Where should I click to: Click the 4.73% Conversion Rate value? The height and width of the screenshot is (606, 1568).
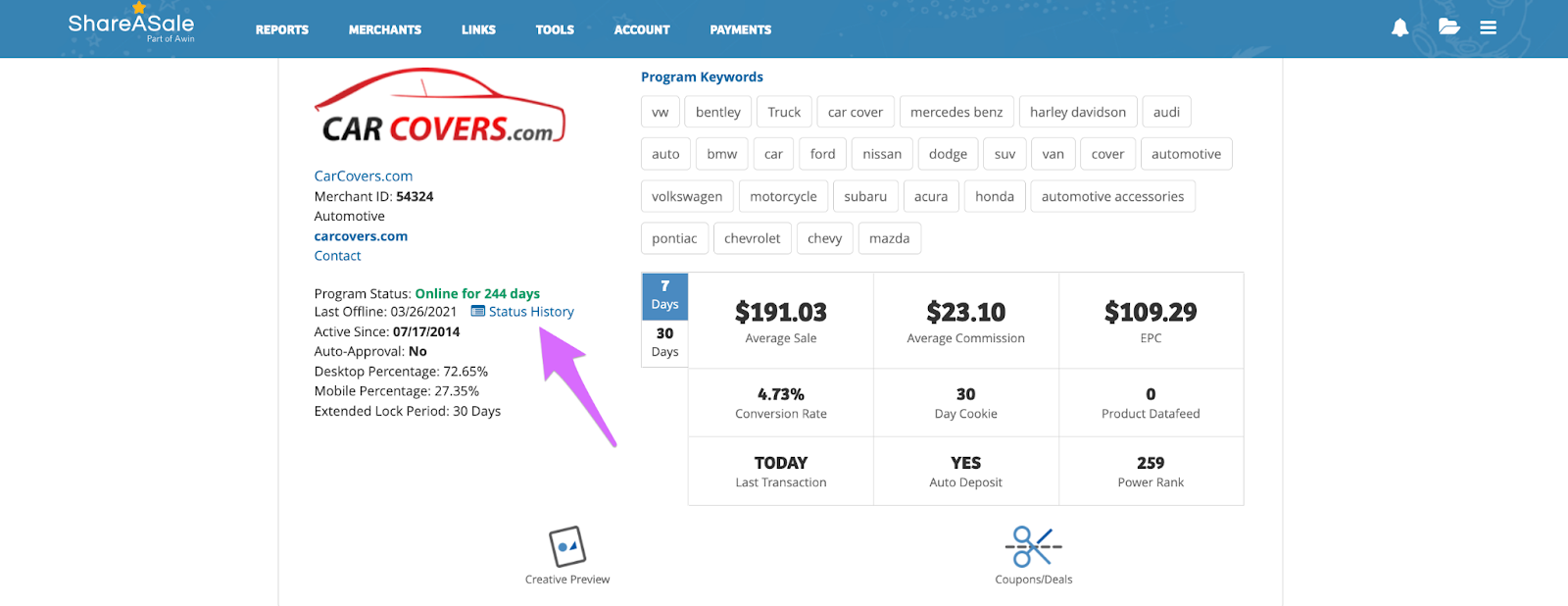coord(781,394)
